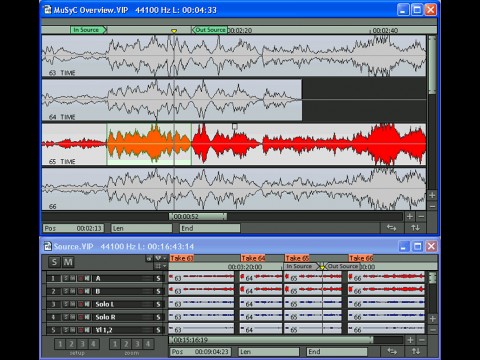Screen dimensions: 480x360
Task: Click Out Source marker in MuSyC Overview
Action: click(x=210, y=30)
